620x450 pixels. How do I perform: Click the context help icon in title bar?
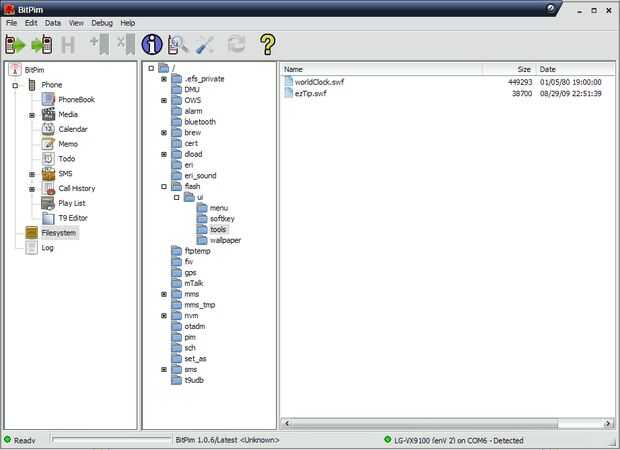tap(550, 8)
